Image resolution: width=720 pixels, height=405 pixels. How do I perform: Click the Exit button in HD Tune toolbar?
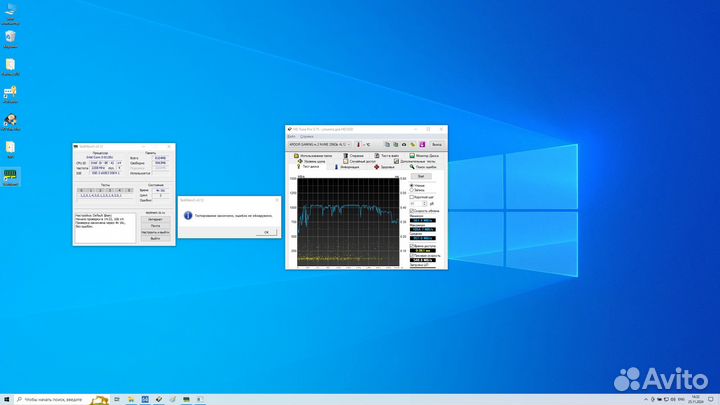(x=437, y=145)
